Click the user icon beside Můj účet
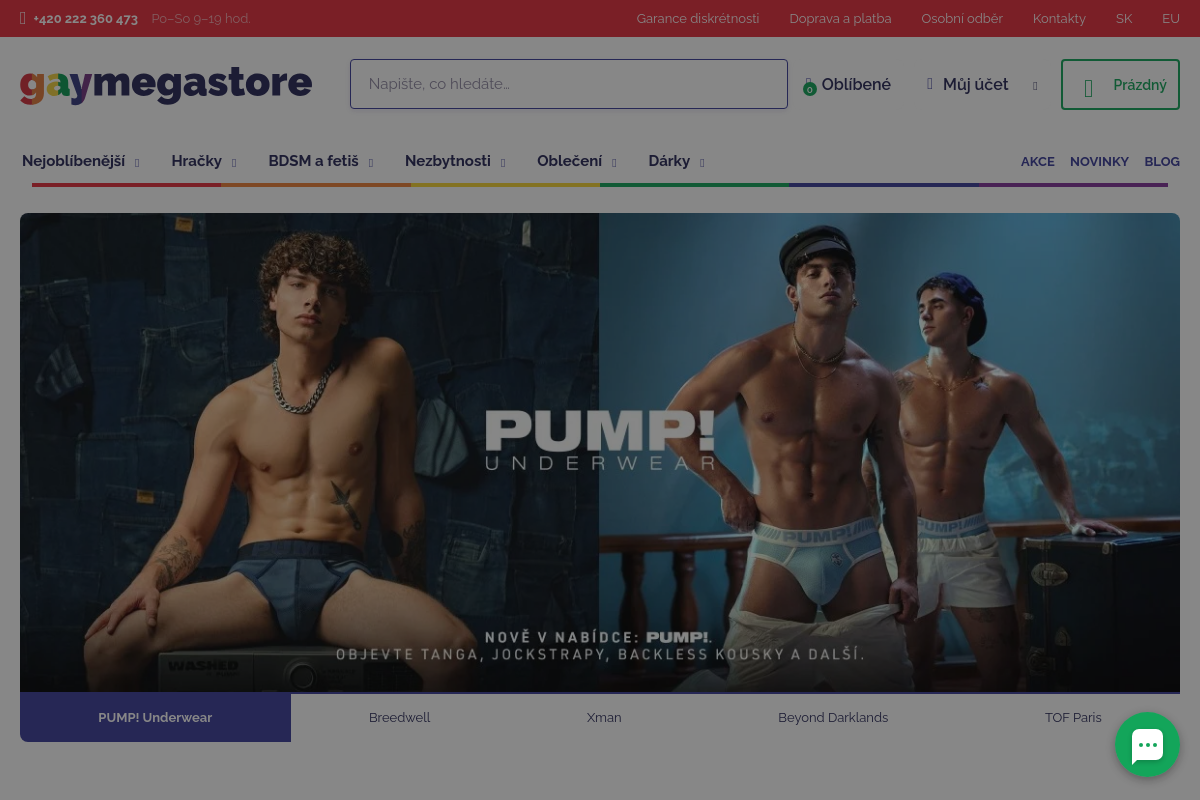 [x=930, y=84]
